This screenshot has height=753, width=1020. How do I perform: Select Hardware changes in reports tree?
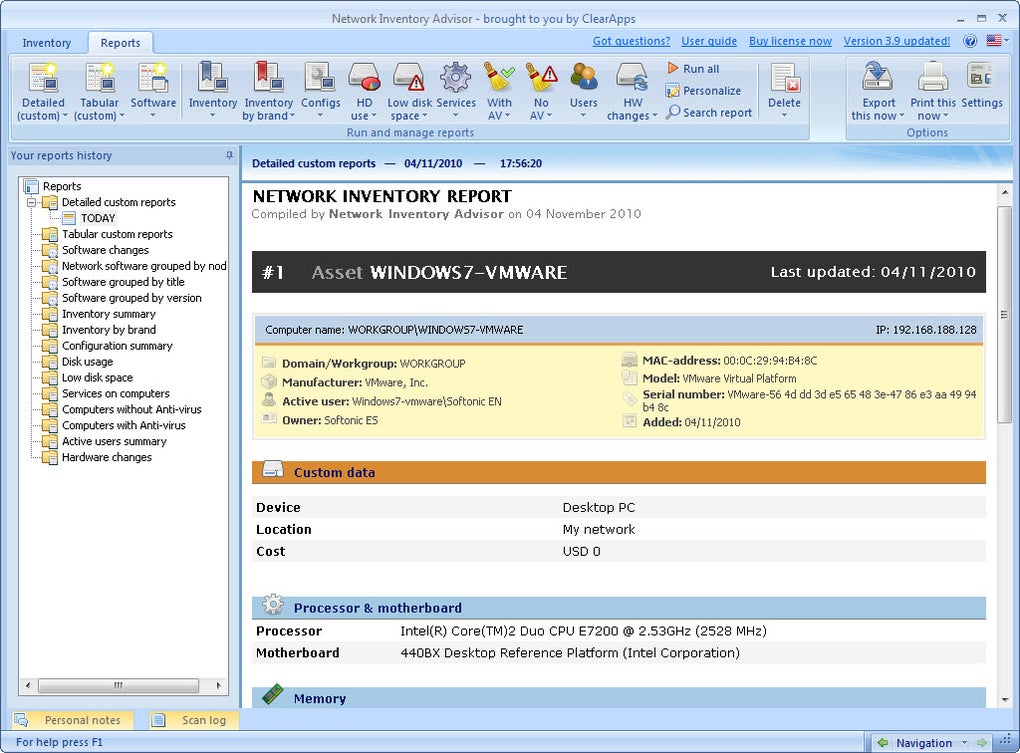107,457
